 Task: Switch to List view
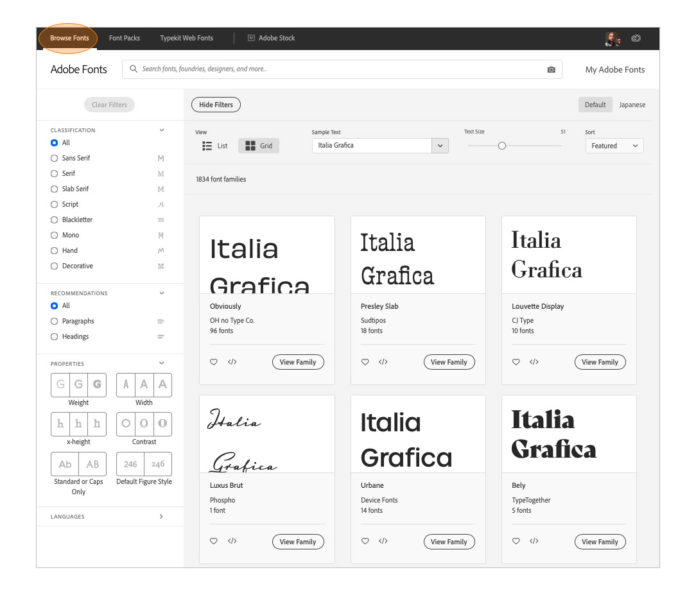pos(214,146)
